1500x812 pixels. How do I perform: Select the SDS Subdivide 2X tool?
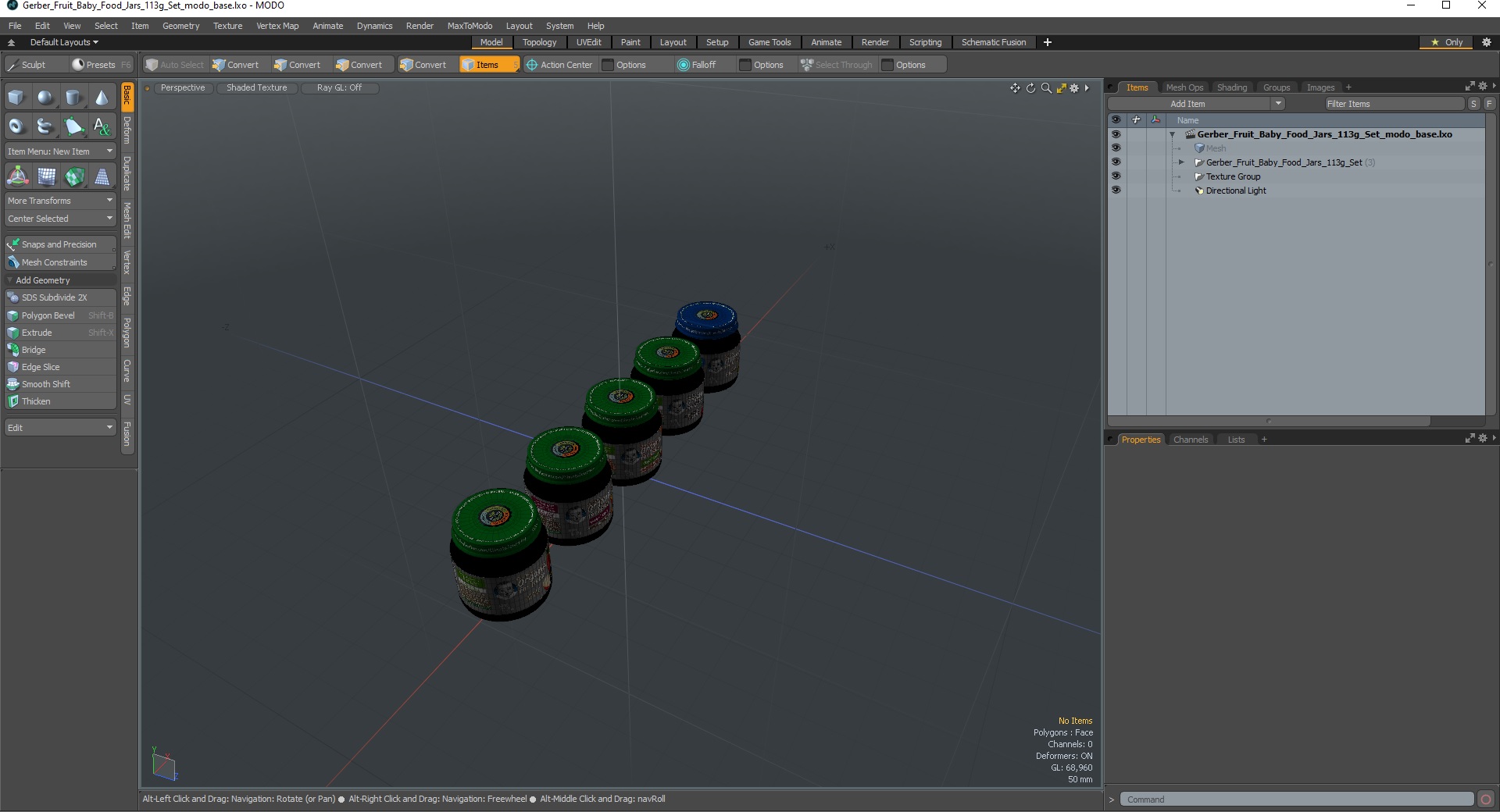pos(60,297)
